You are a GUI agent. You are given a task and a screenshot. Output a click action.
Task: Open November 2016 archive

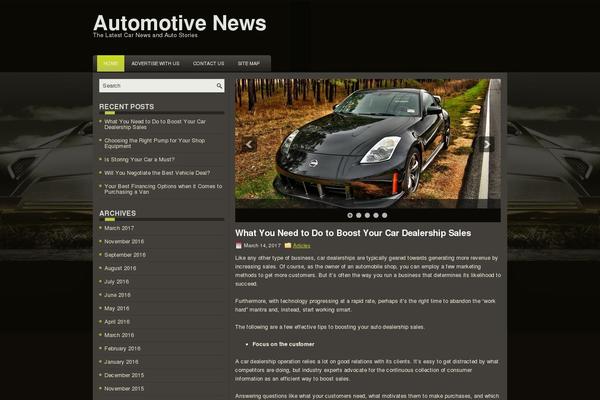pyautogui.click(x=124, y=242)
